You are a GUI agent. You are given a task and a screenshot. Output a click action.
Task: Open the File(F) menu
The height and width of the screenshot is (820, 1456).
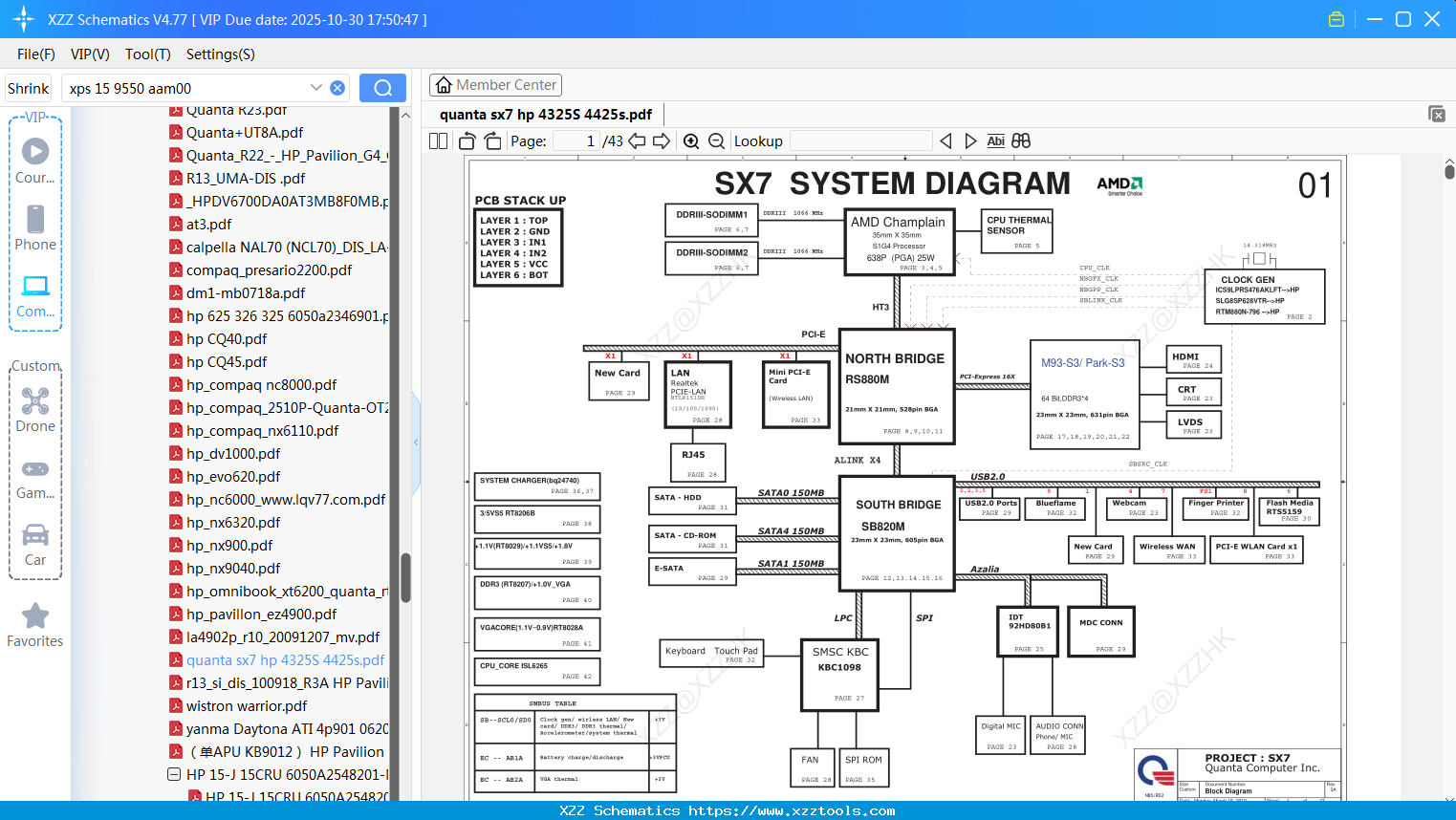point(36,54)
